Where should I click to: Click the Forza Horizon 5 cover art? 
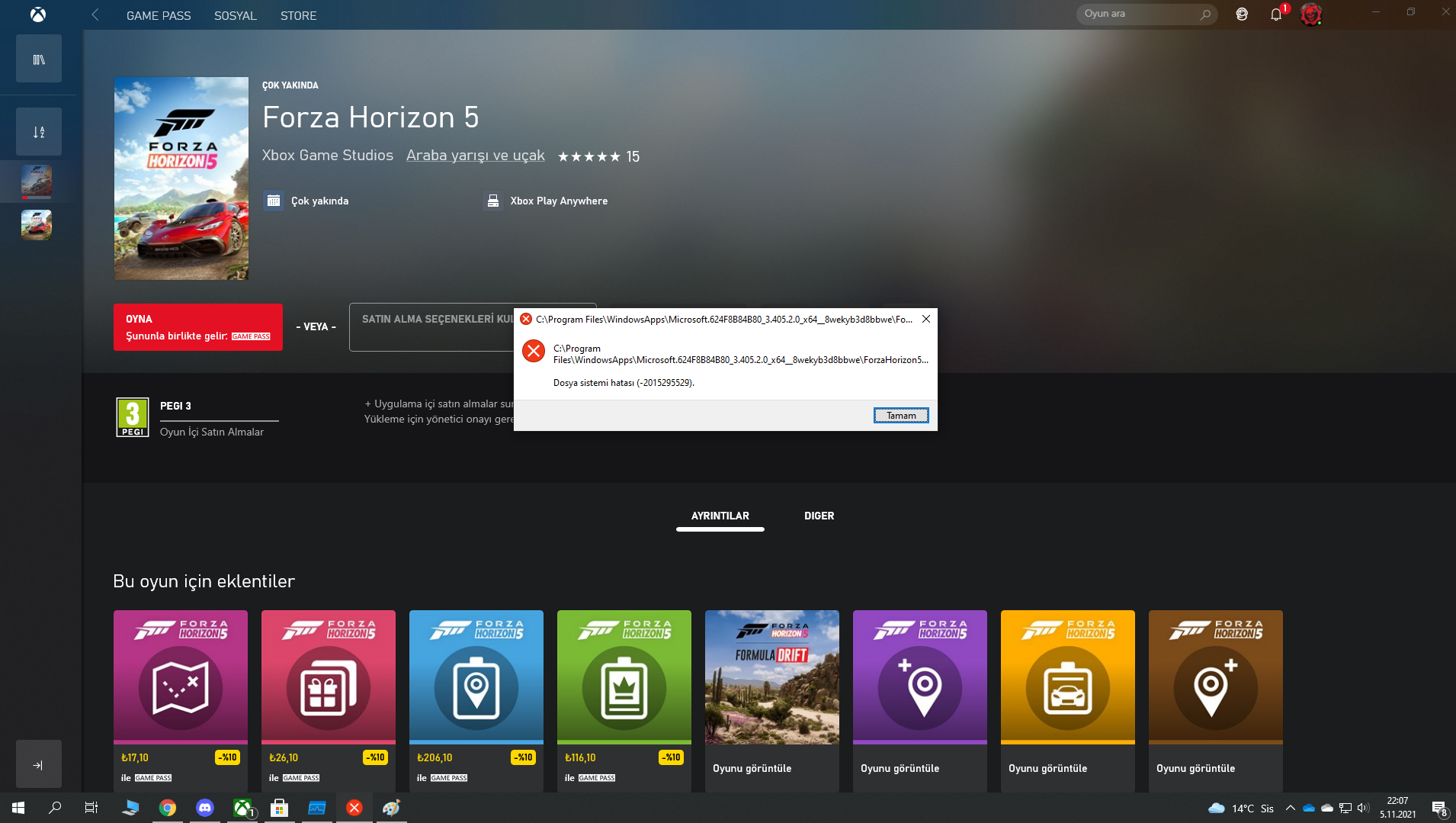(x=181, y=178)
